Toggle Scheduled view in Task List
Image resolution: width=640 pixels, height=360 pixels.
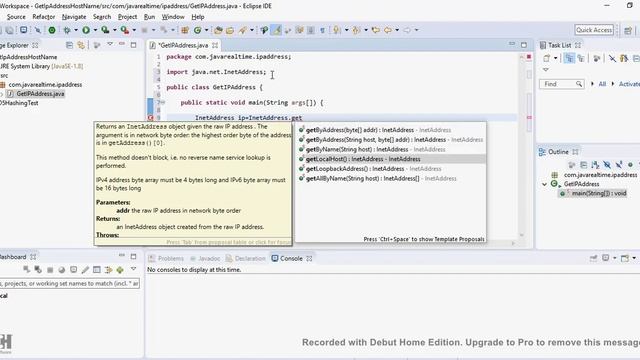[580, 59]
